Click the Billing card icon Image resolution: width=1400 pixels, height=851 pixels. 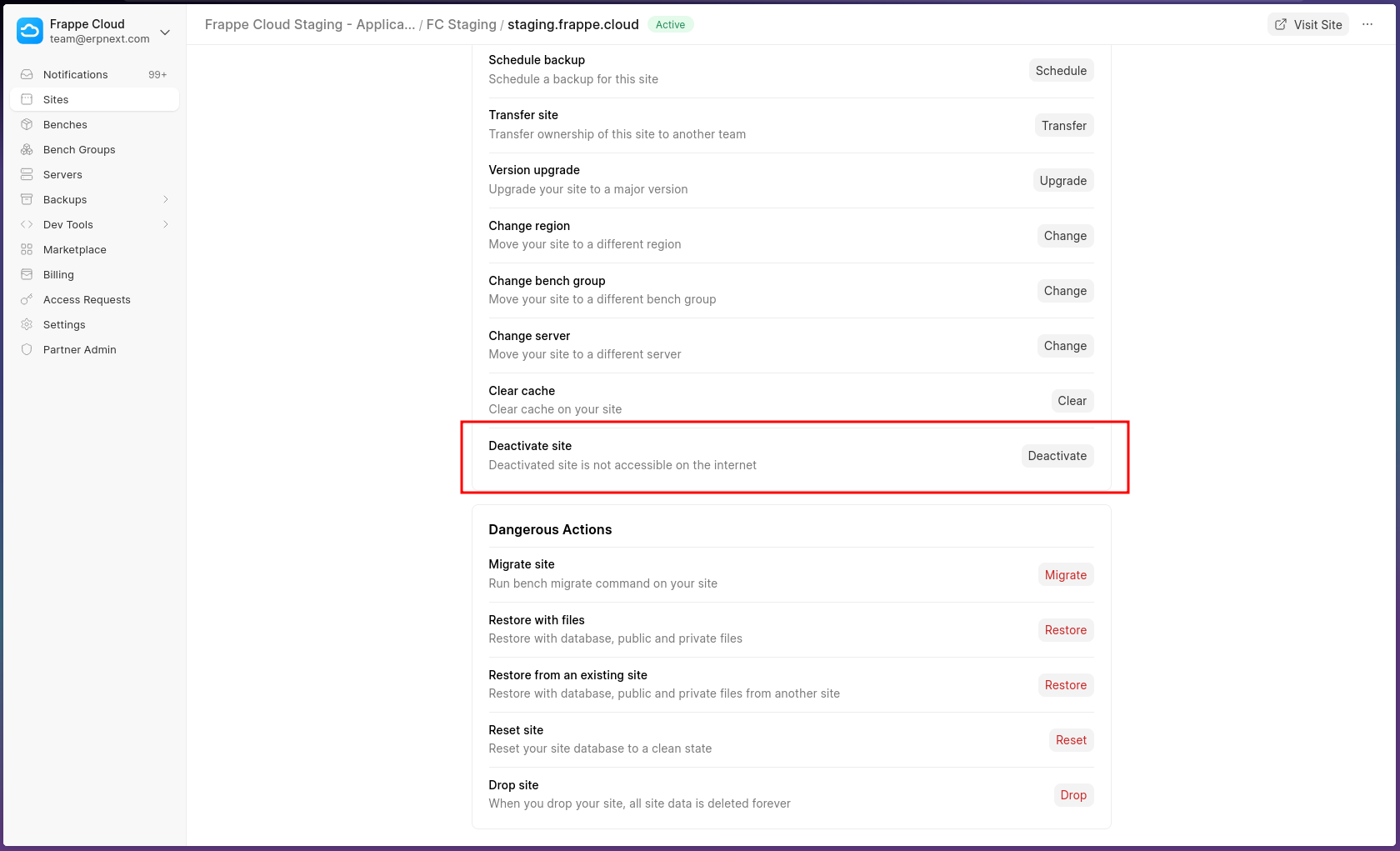pyautogui.click(x=27, y=274)
